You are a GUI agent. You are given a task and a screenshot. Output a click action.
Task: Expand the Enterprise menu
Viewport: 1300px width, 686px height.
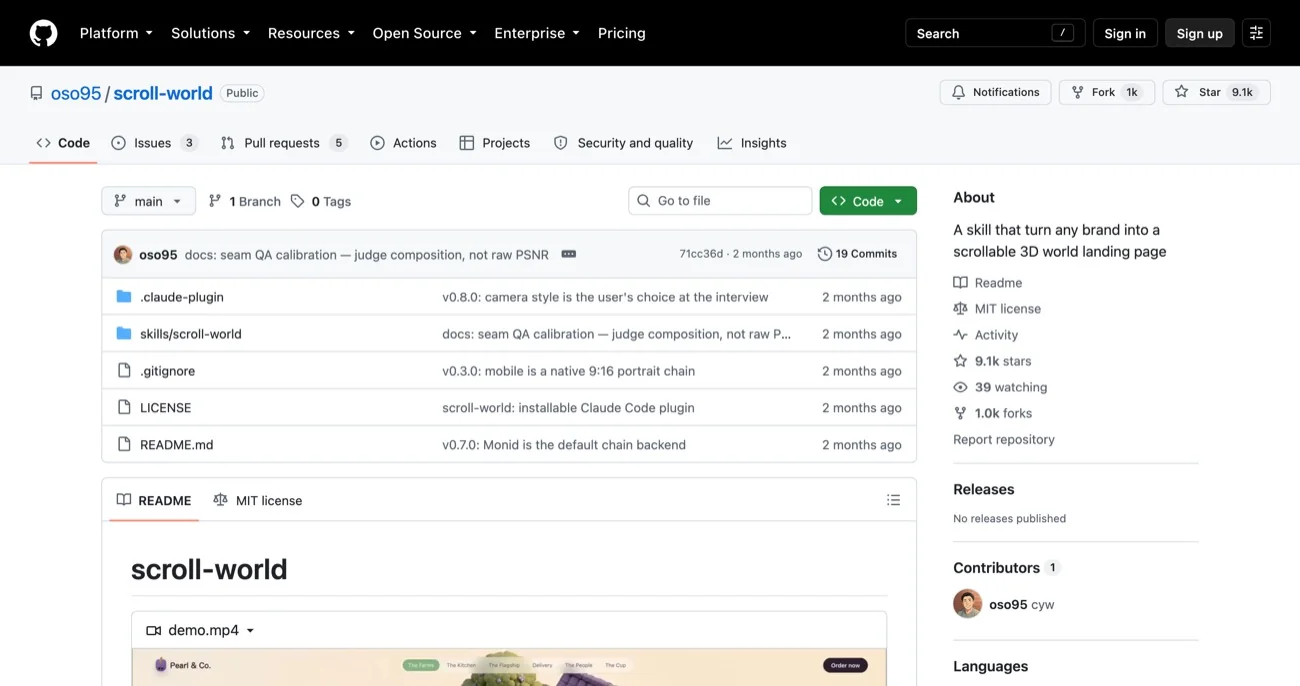(x=537, y=33)
